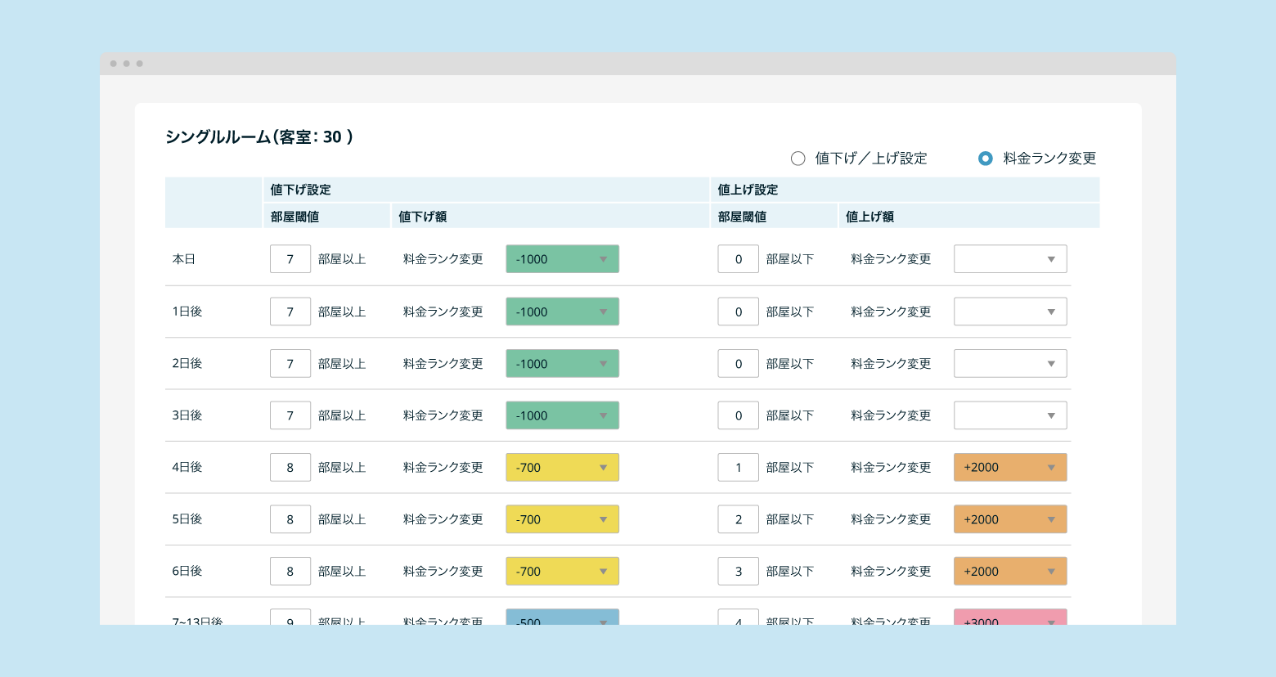Viewport: 1276px width, 677px height.
Task: Click the arrow on 5日後 +2000 dropdown
Action: coord(1051,519)
